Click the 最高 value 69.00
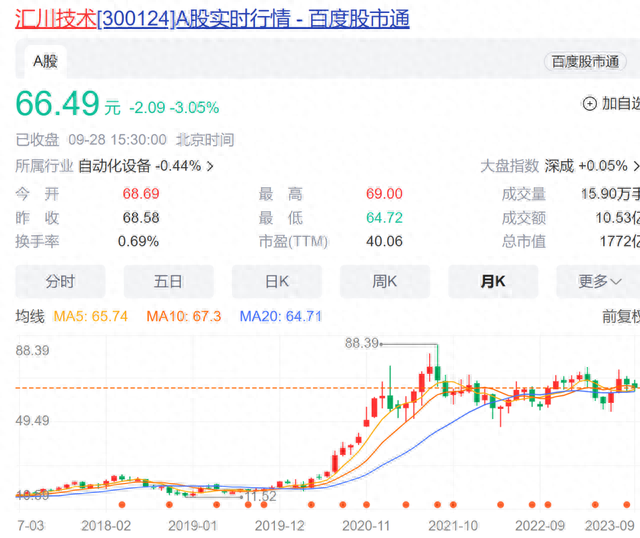This screenshot has width=640, height=538. [384, 193]
